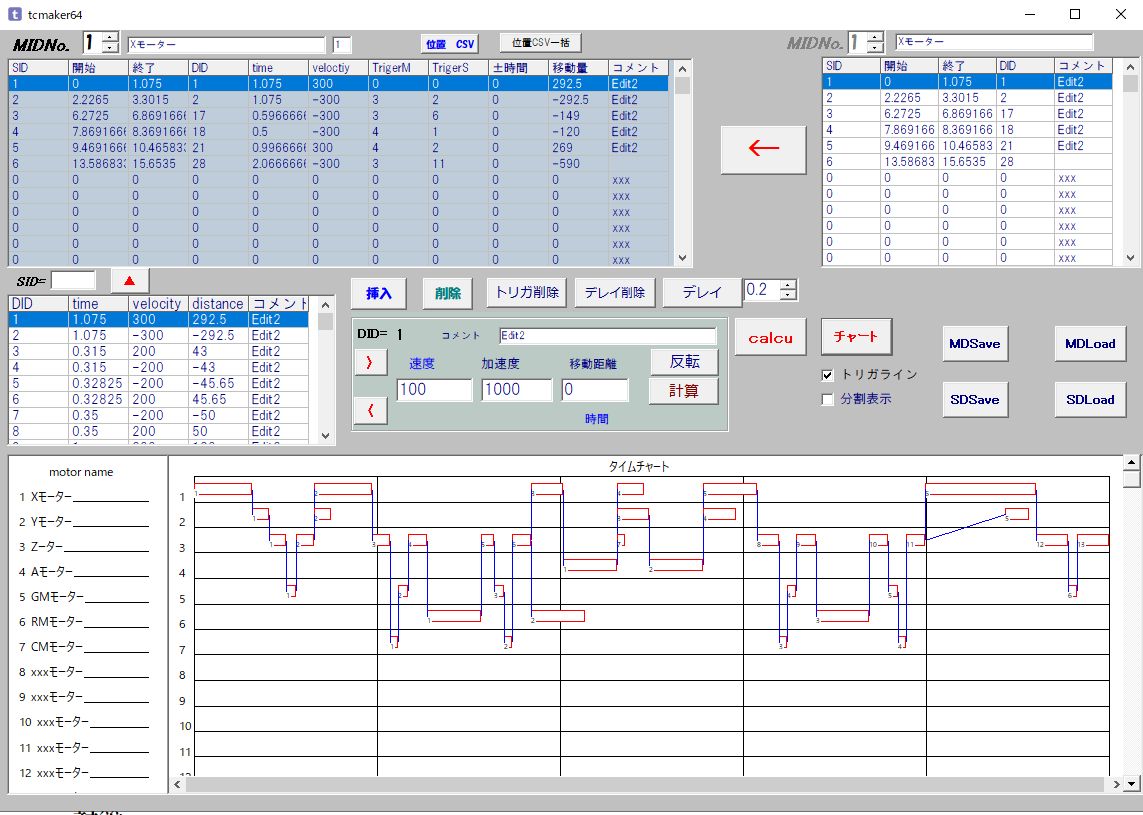Increase the left MIDNo. spinner value

pyautogui.click(x=111, y=37)
